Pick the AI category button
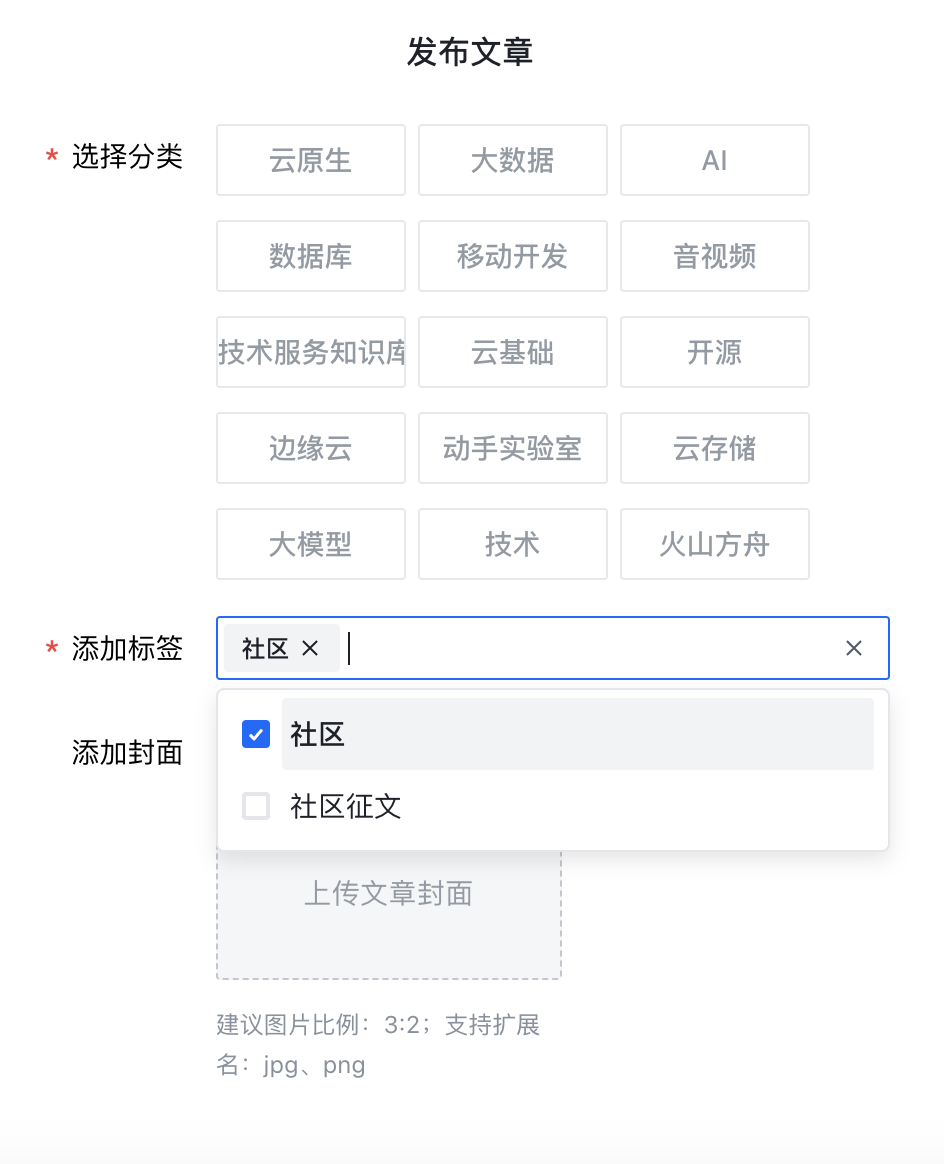Screen dimensions: 944x1164 pyautogui.click(x=715, y=160)
